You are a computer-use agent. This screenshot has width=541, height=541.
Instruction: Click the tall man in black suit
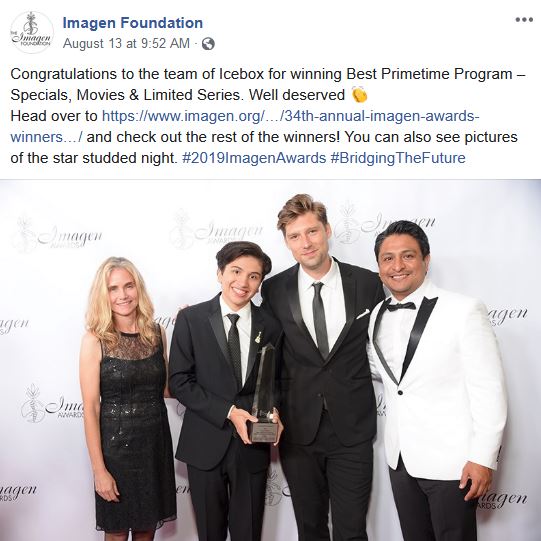[x=326, y=366]
